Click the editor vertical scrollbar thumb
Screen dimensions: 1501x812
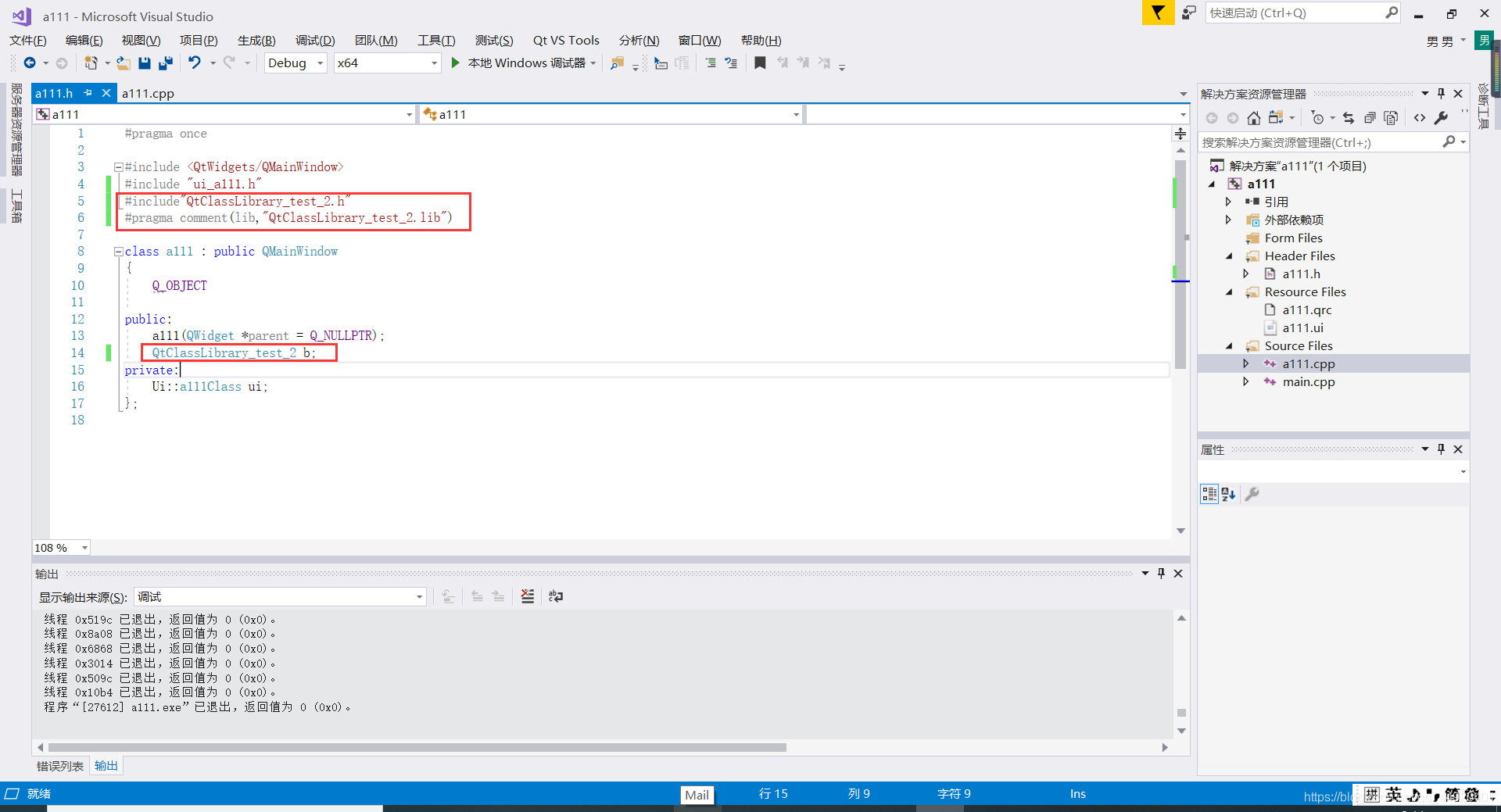pos(1180,264)
